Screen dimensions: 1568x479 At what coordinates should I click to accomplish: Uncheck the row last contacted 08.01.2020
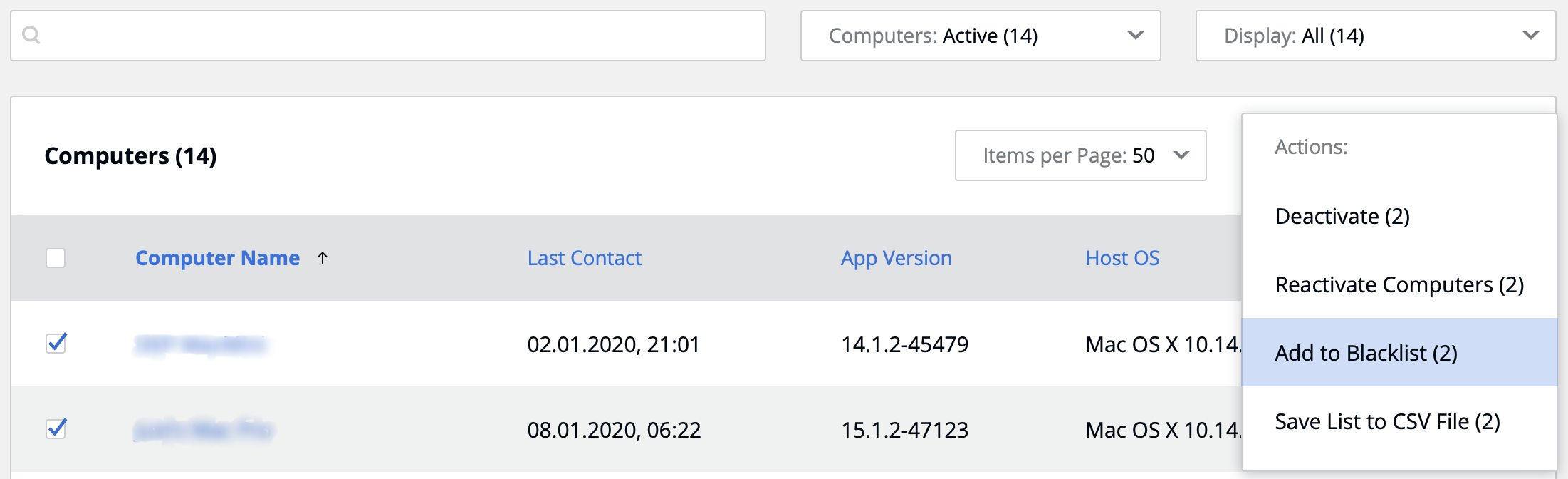click(x=56, y=429)
